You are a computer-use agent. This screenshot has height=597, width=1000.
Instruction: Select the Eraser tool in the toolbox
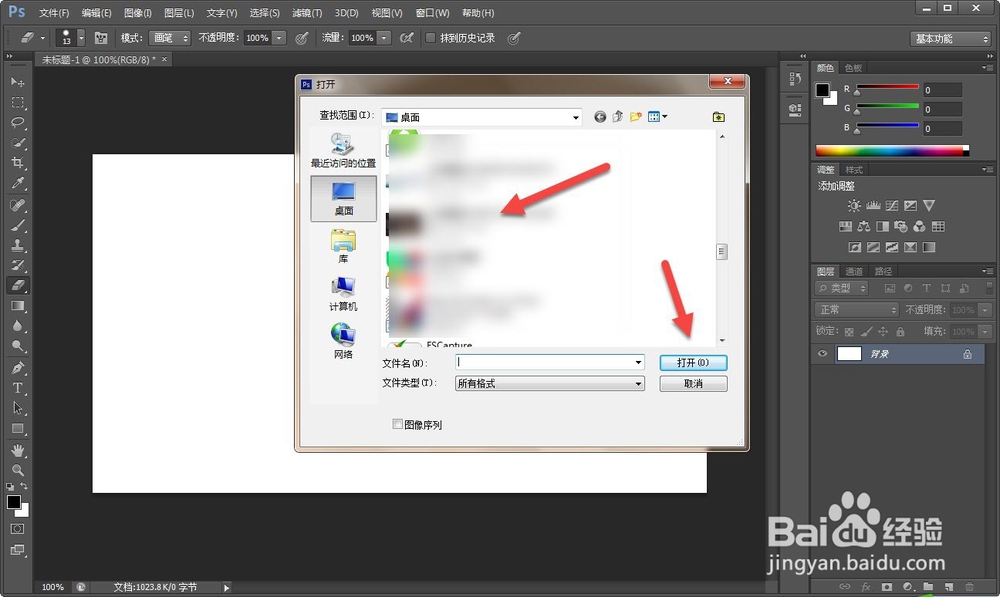[x=17, y=285]
